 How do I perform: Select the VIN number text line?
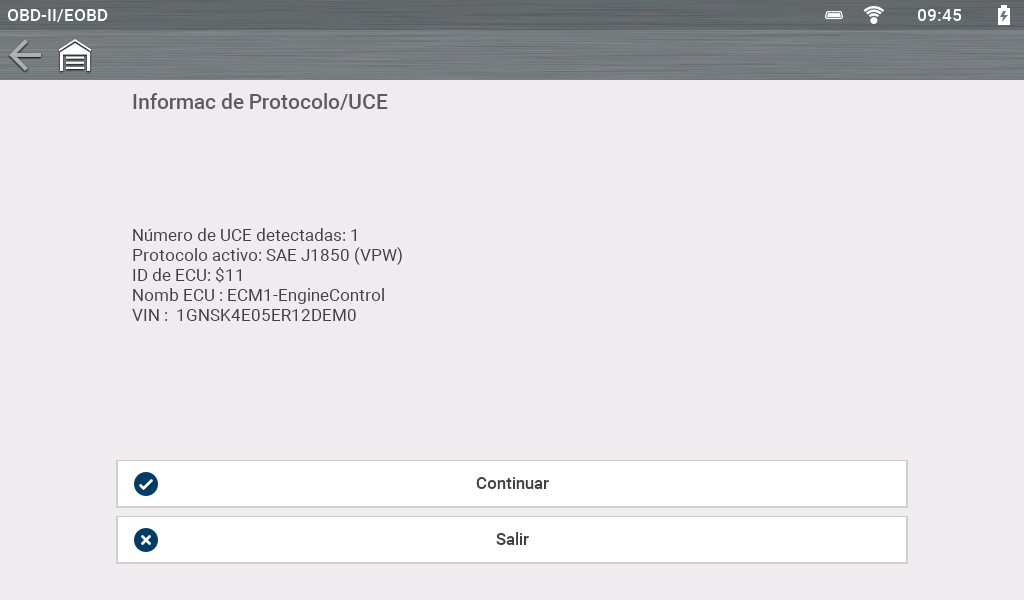(x=245, y=315)
